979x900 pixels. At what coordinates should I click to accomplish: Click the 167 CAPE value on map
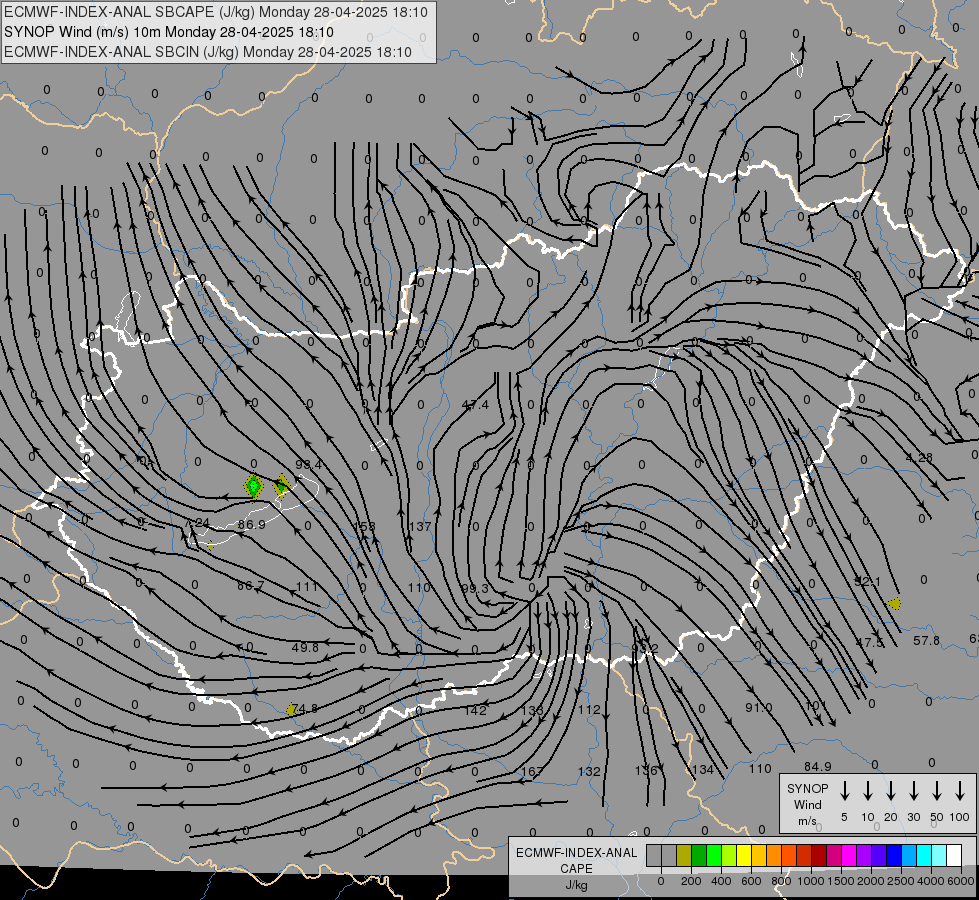pos(532,771)
